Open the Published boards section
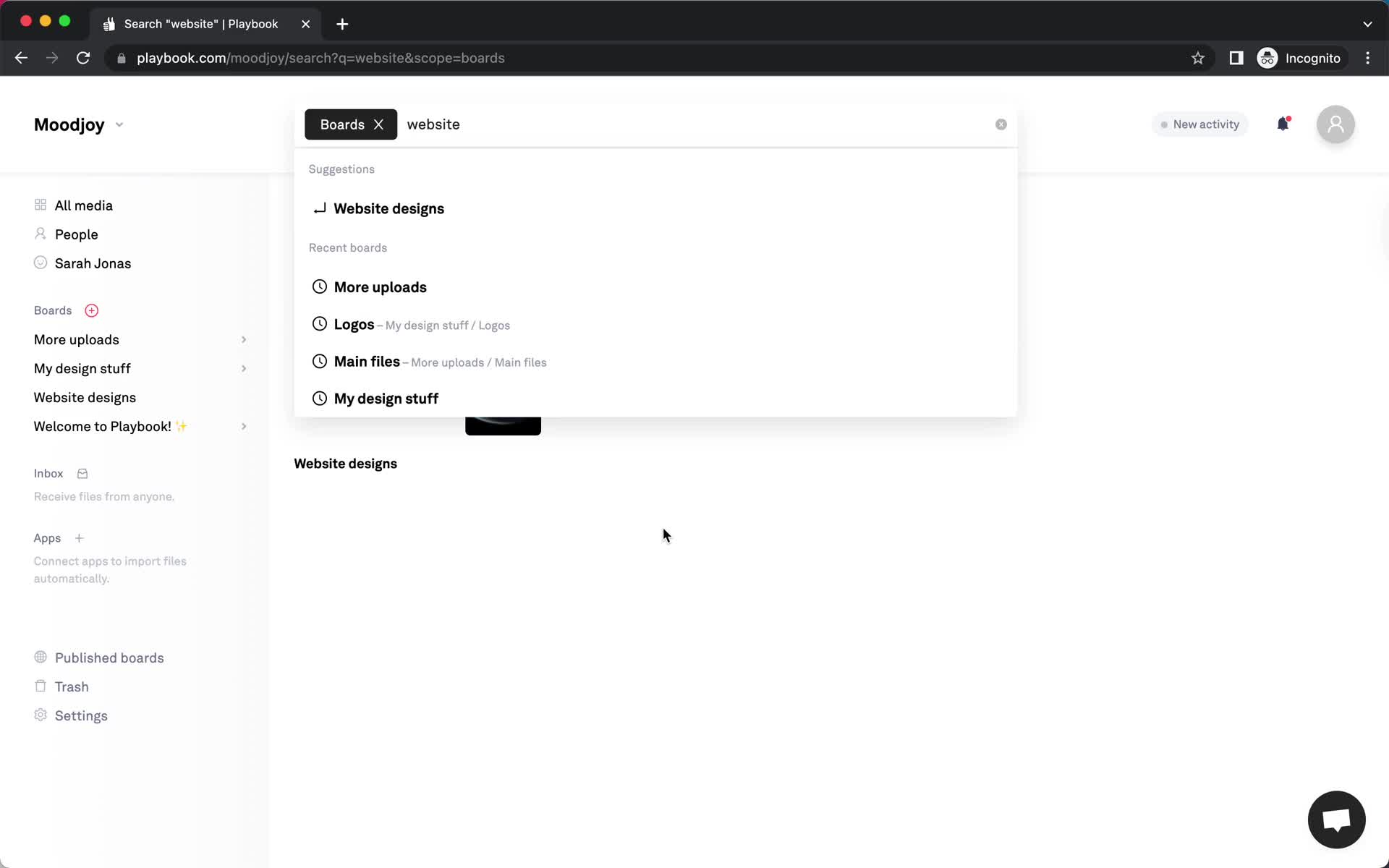Image resolution: width=1389 pixels, height=868 pixels. click(x=109, y=658)
